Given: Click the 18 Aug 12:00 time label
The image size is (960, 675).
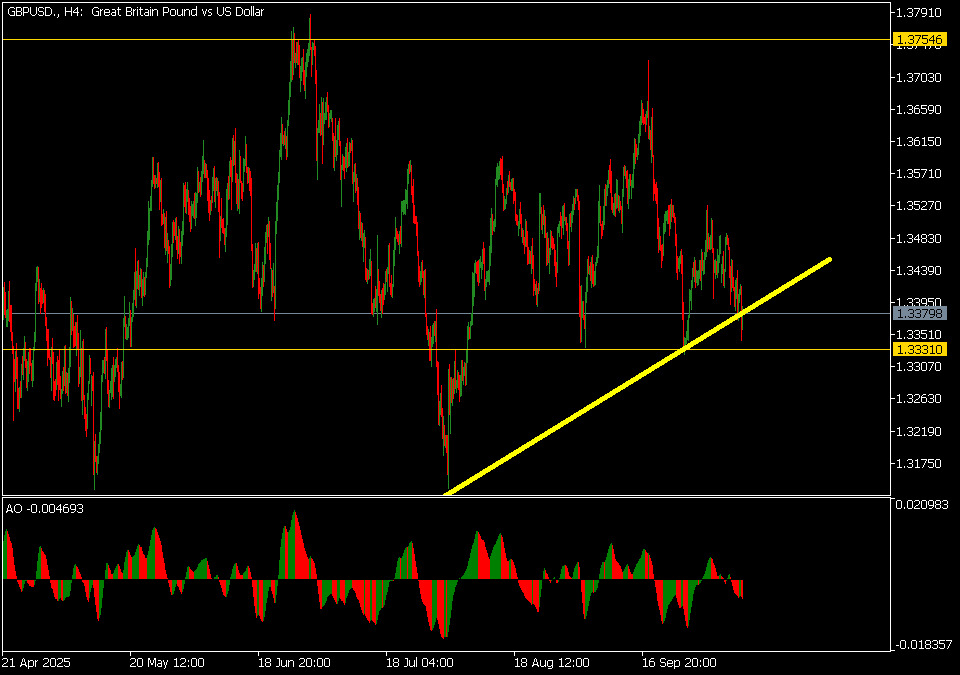Looking at the screenshot, I should (x=551, y=663).
